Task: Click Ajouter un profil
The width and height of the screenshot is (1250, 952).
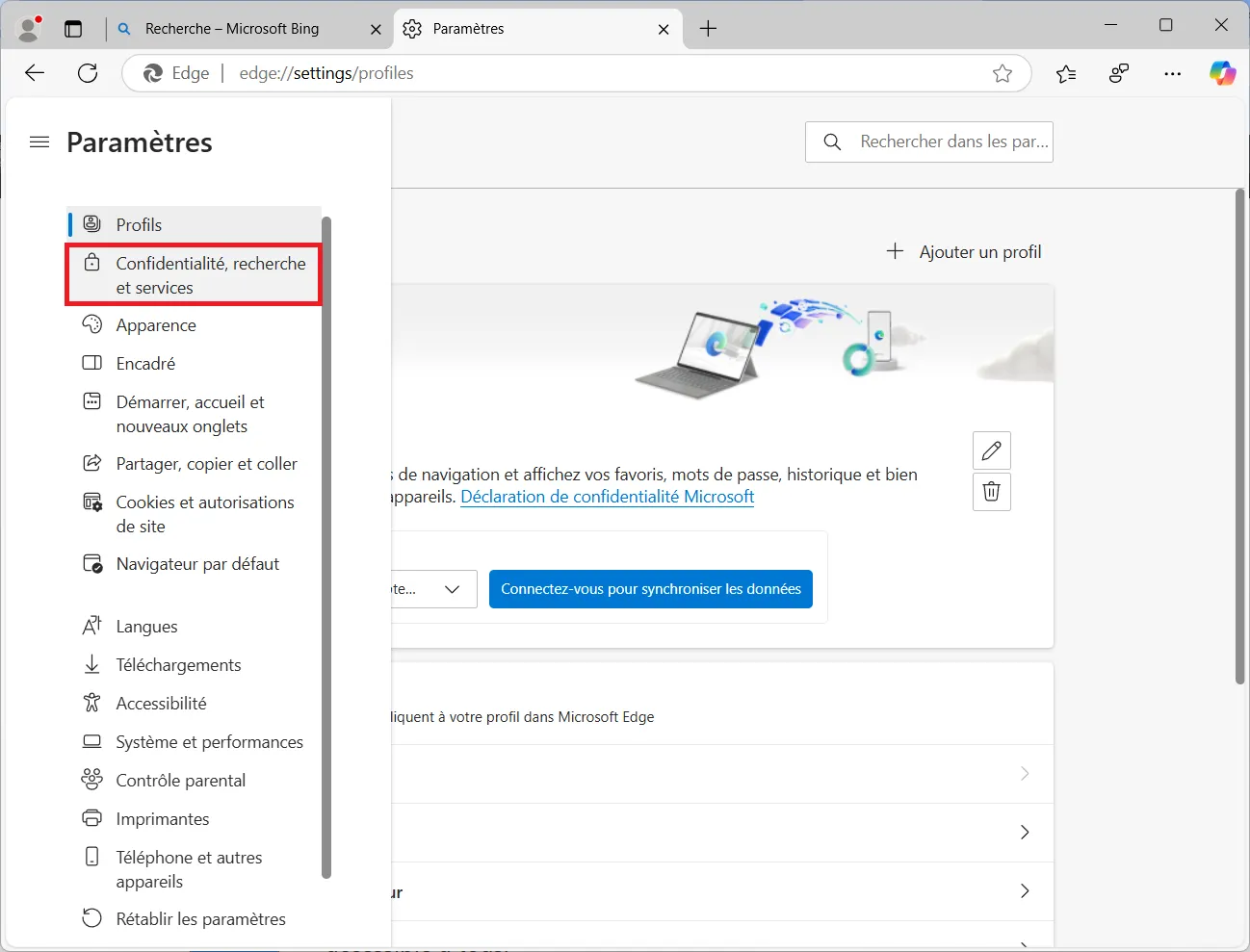Action: click(963, 251)
